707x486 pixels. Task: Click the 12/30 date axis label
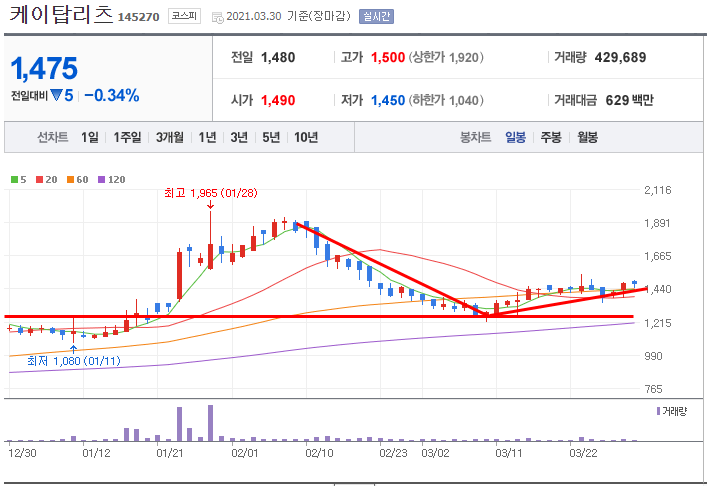22,453
